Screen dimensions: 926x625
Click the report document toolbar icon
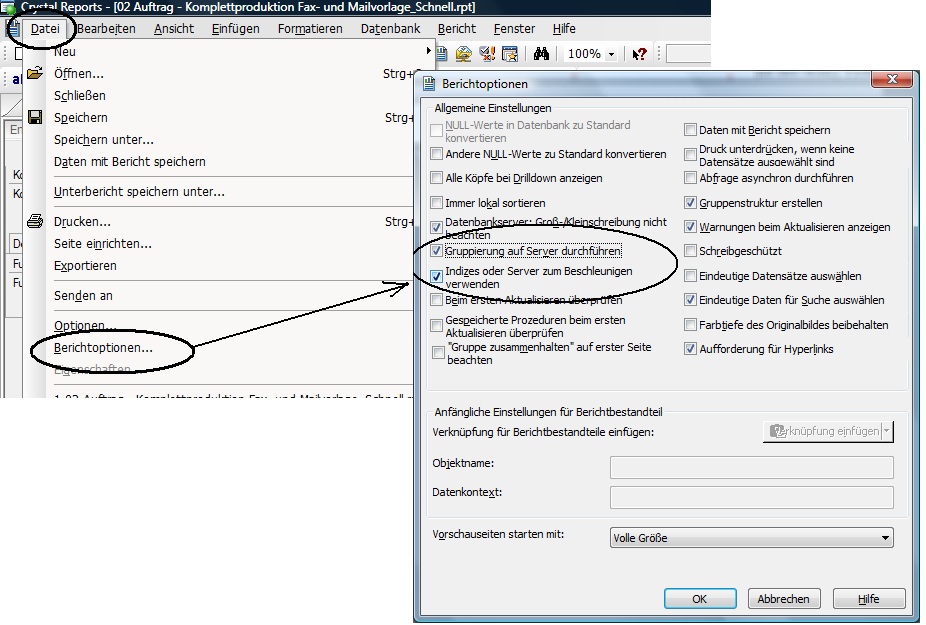(442, 54)
